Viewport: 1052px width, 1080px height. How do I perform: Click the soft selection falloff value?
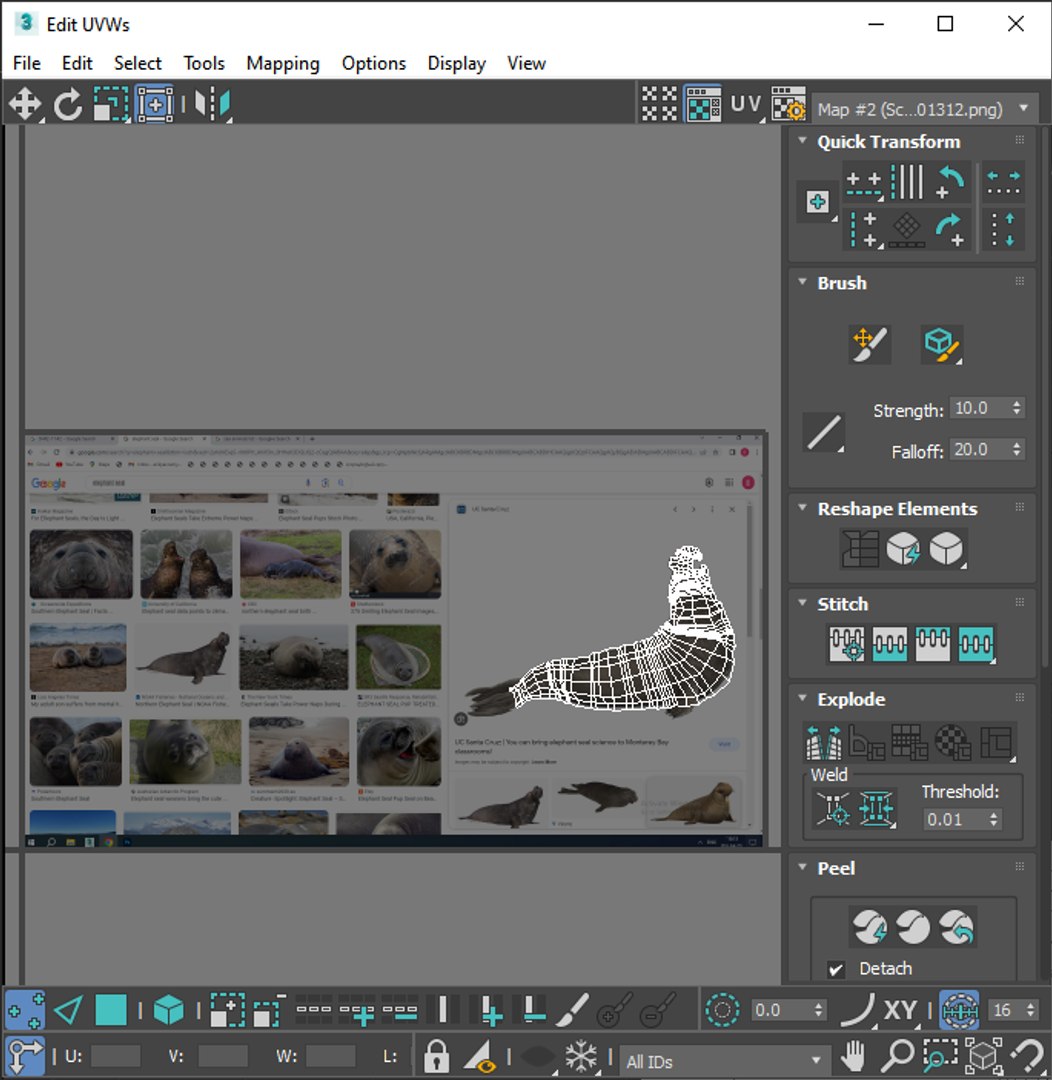pyautogui.click(x=781, y=1010)
